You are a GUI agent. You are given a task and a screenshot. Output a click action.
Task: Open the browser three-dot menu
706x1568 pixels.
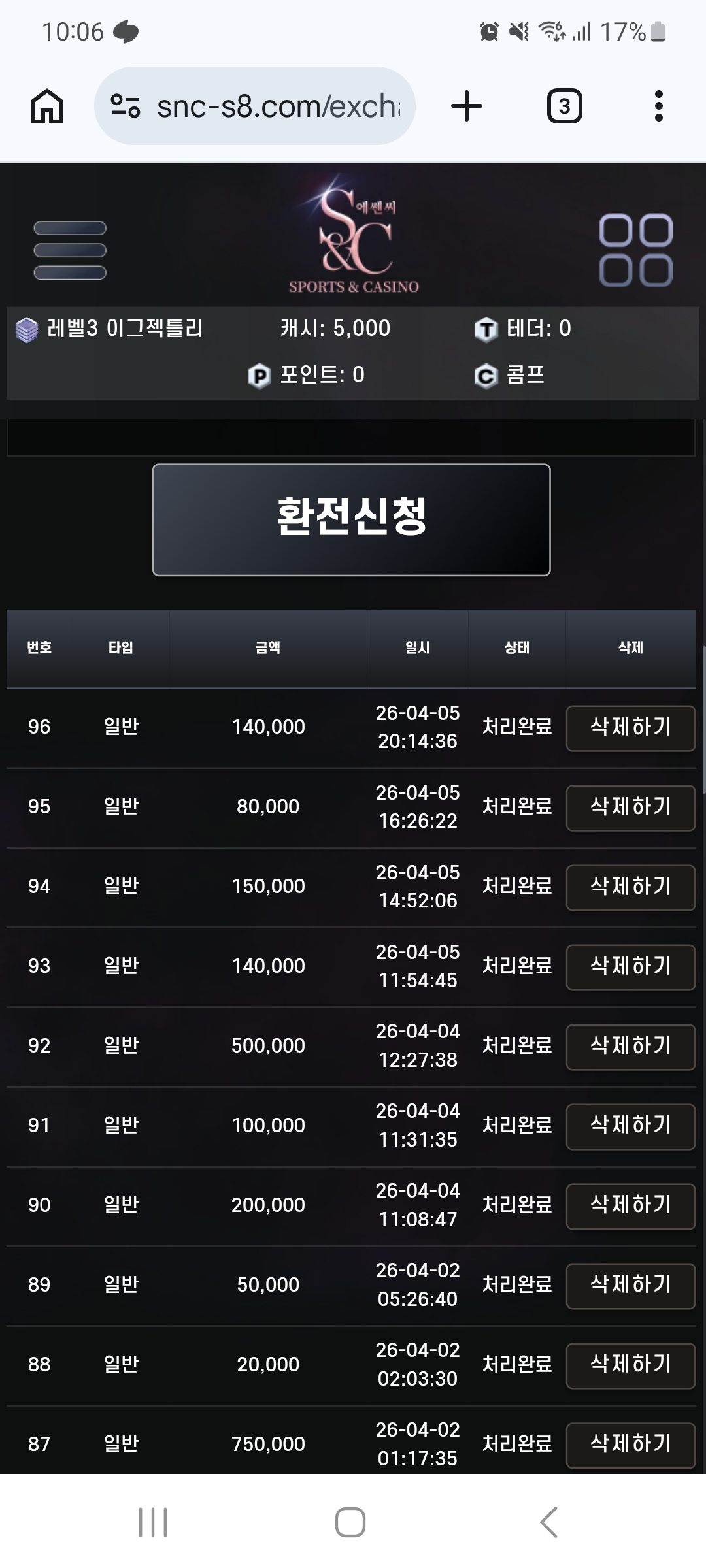[x=658, y=106]
